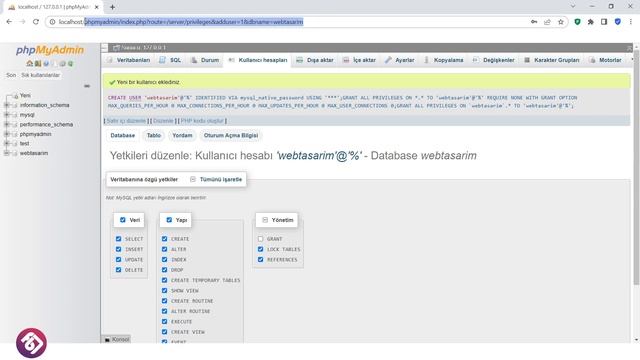
Task: Open the navigation panel settings gear icon
Action: (62, 64)
